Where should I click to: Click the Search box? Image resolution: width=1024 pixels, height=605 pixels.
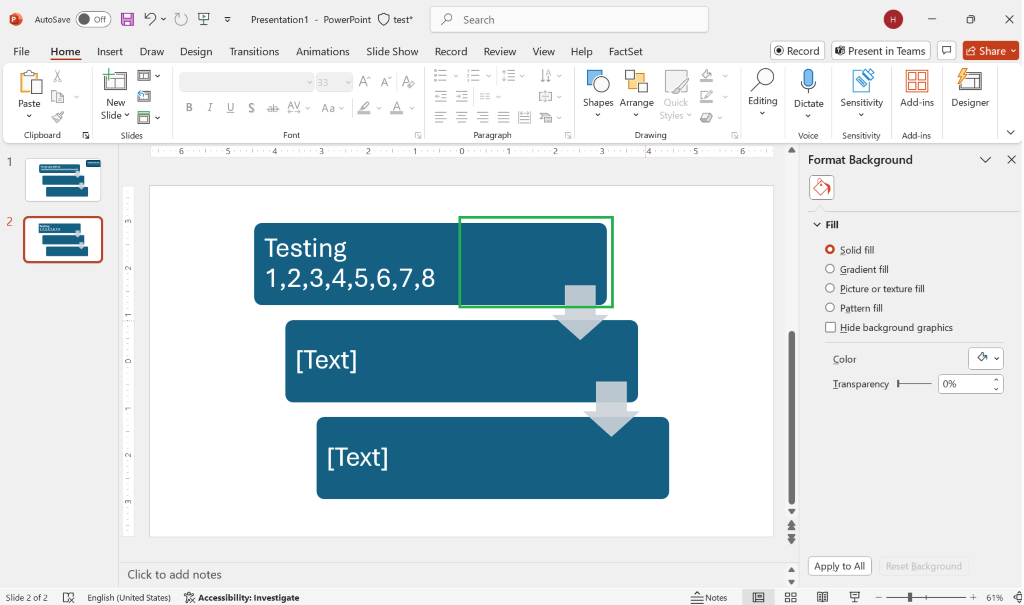[x=569, y=20]
